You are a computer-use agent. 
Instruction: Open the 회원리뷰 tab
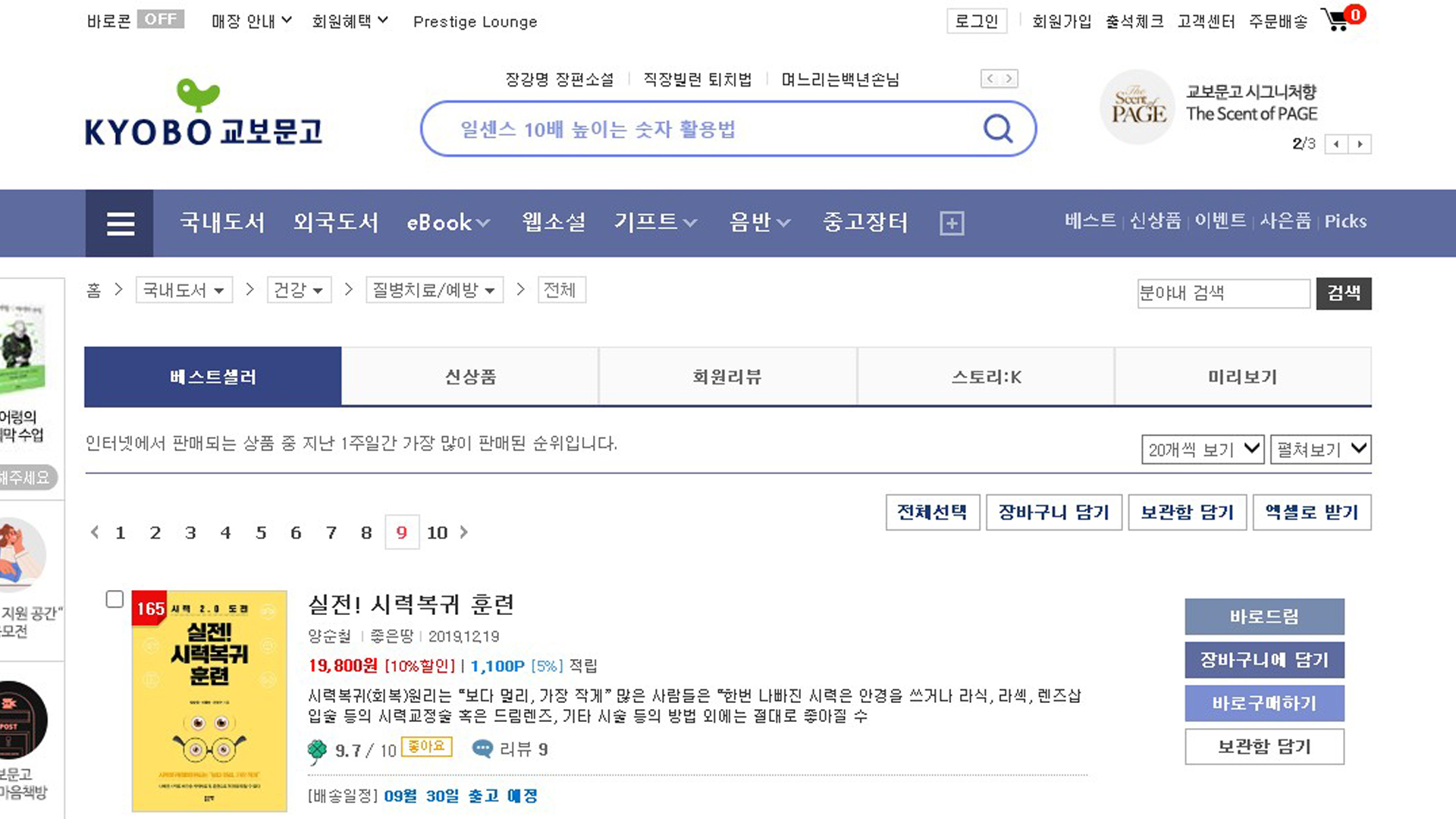[727, 377]
